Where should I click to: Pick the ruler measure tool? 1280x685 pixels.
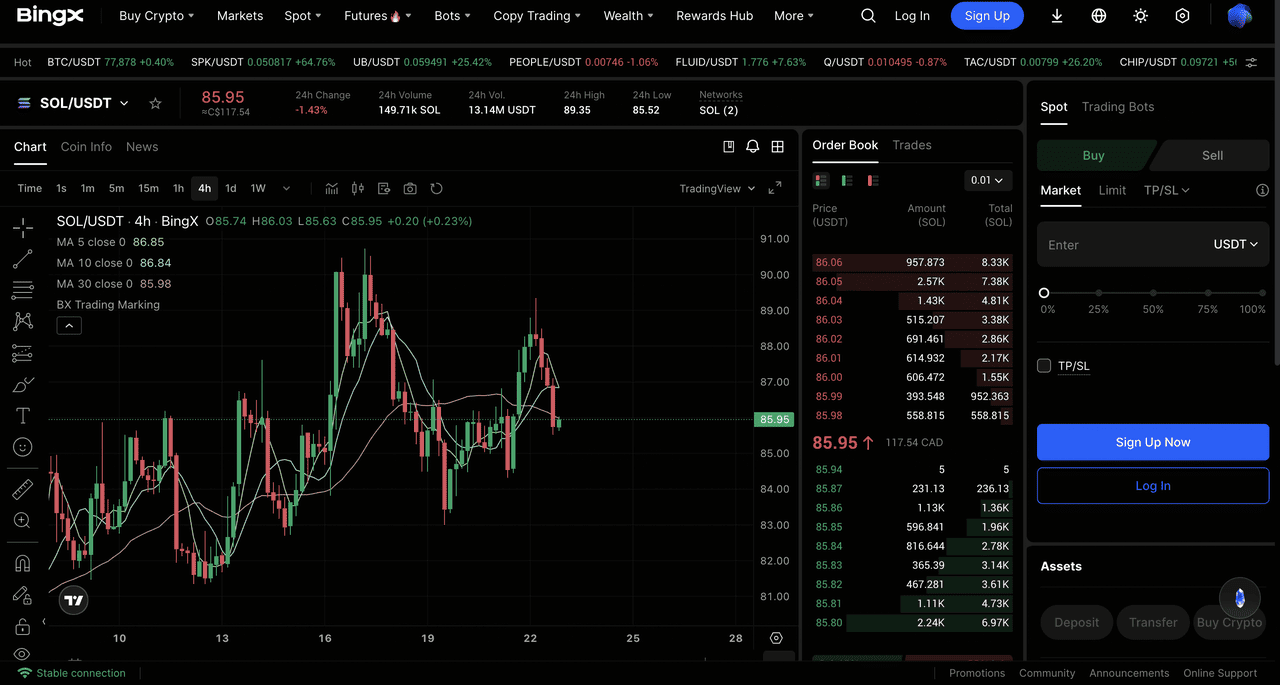pyautogui.click(x=22, y=489)
